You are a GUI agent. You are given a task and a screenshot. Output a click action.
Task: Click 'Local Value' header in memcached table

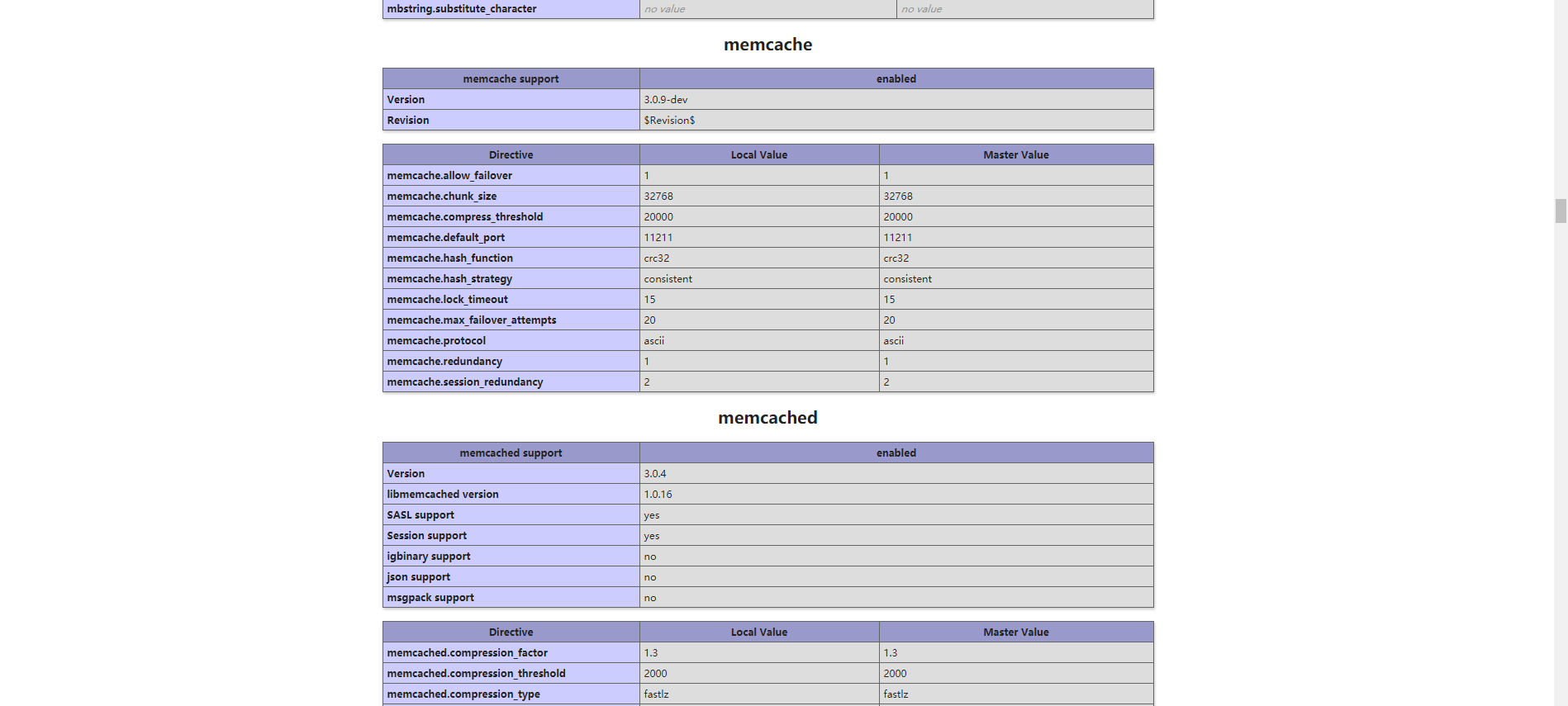point(759,633)
